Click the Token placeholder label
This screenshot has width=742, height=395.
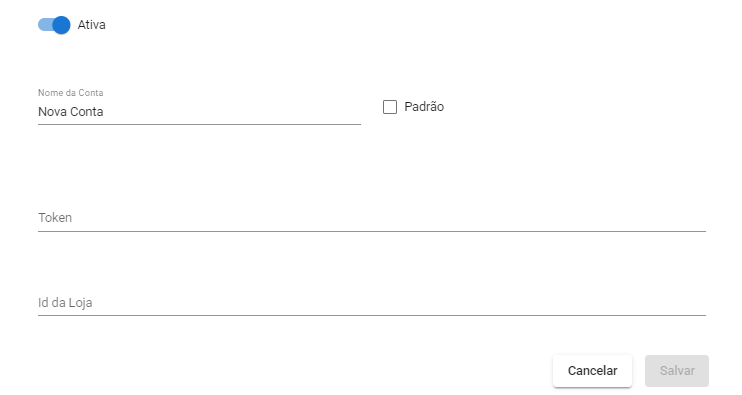tap(55, 218)
